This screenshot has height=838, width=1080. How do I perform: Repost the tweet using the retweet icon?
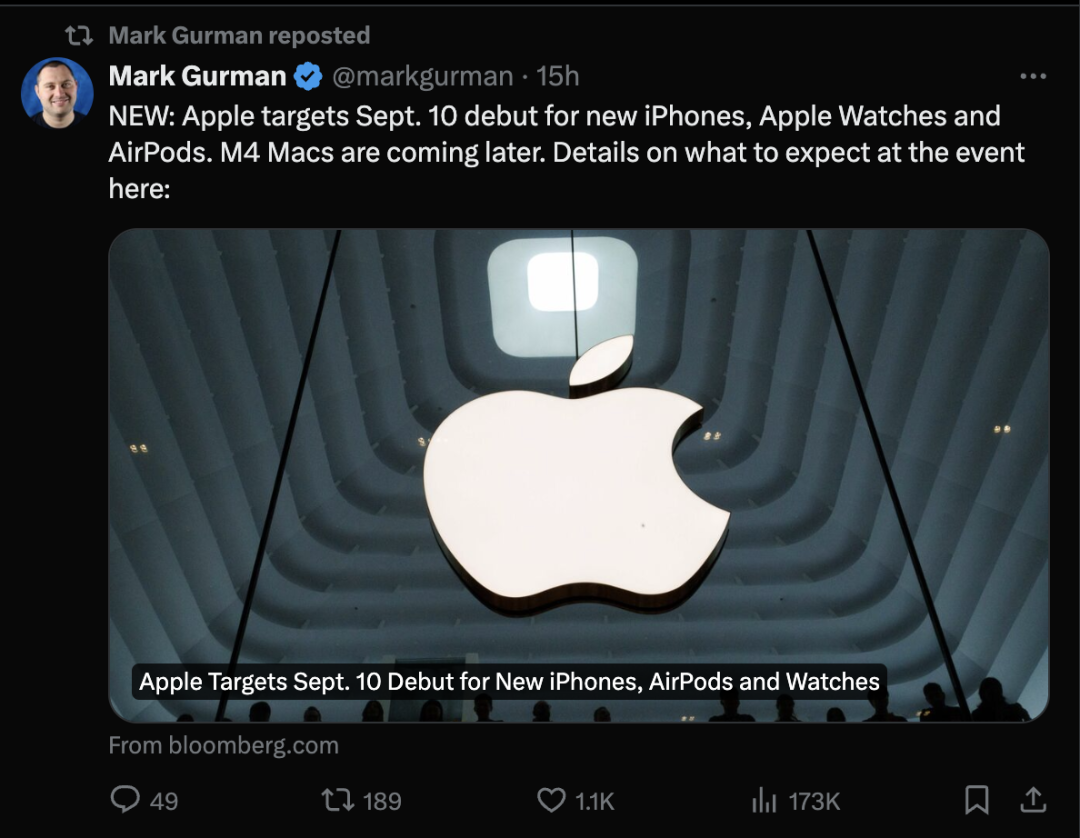coord(338,800)
